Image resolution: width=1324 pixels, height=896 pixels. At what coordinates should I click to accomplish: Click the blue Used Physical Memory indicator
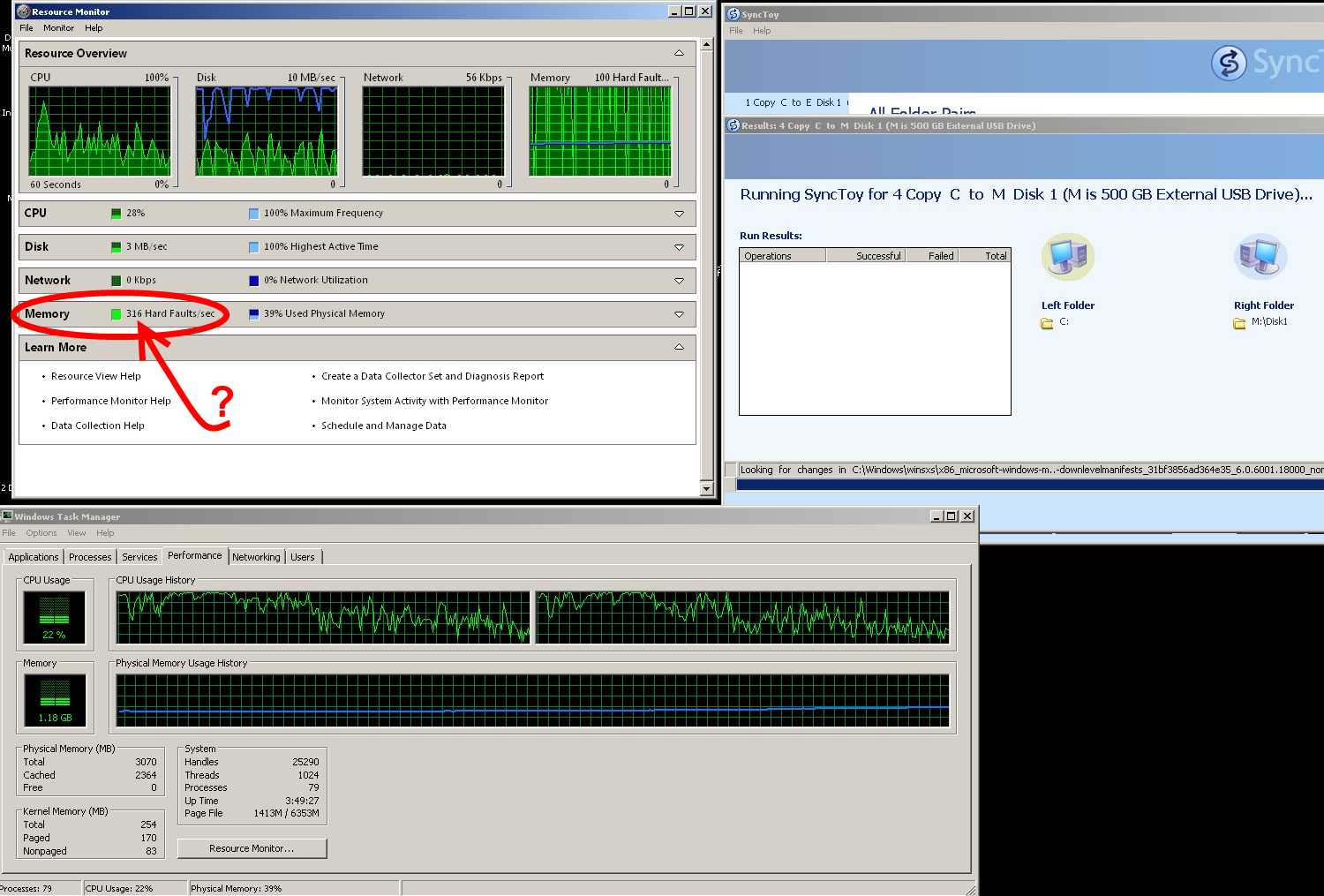tap(253, 313)
